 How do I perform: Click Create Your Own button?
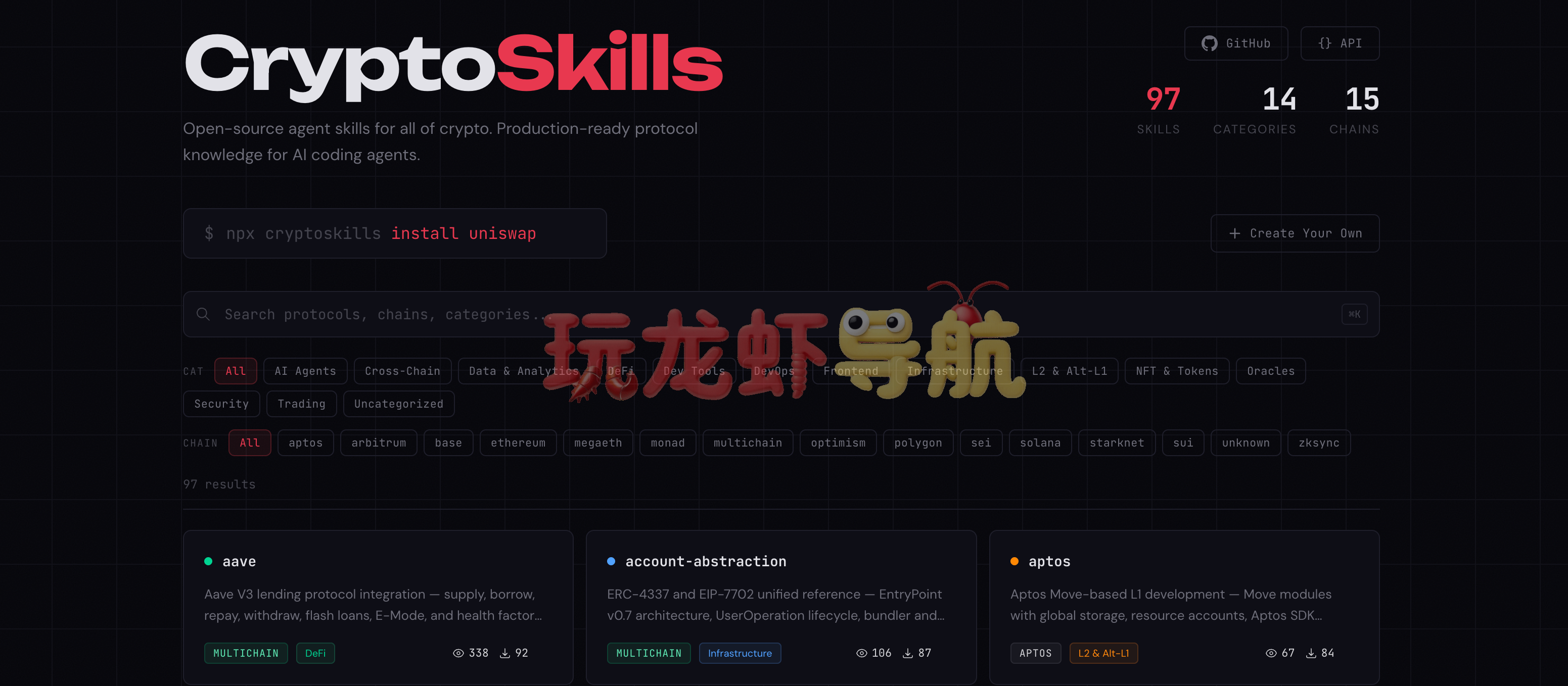tap(1295, 233)
